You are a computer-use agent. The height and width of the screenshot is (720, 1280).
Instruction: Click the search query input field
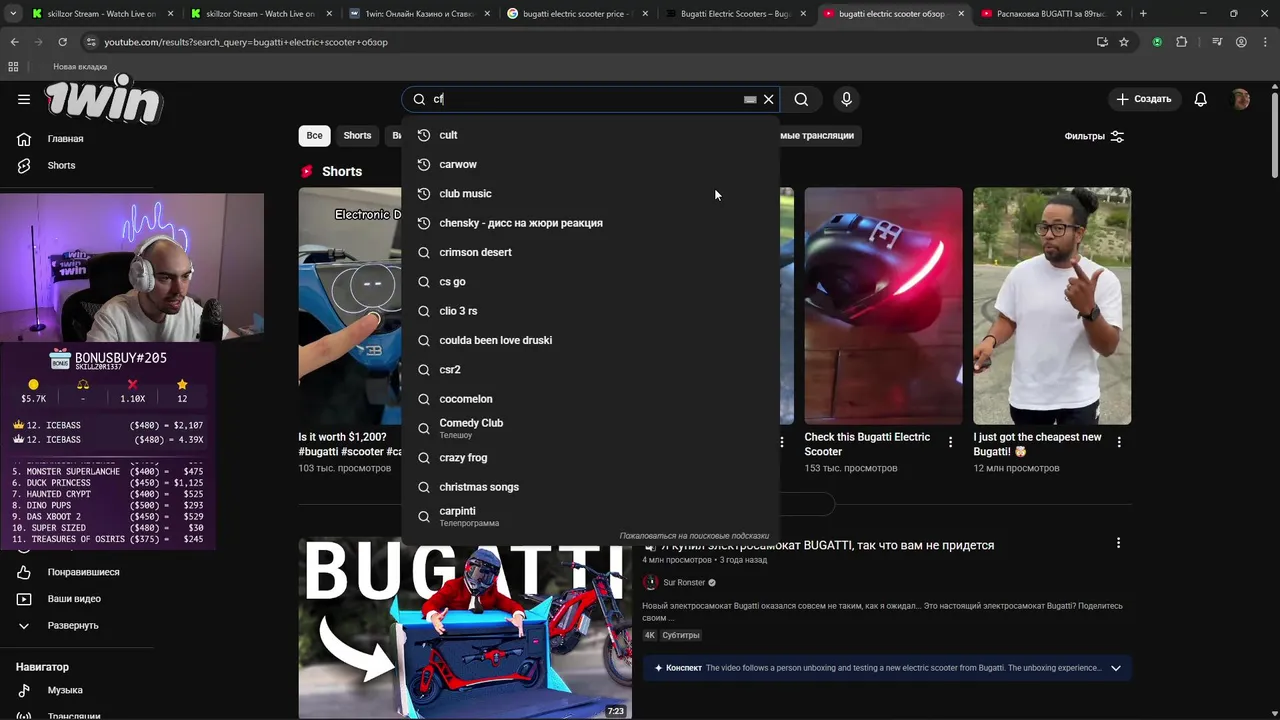(x=585, y=99)
